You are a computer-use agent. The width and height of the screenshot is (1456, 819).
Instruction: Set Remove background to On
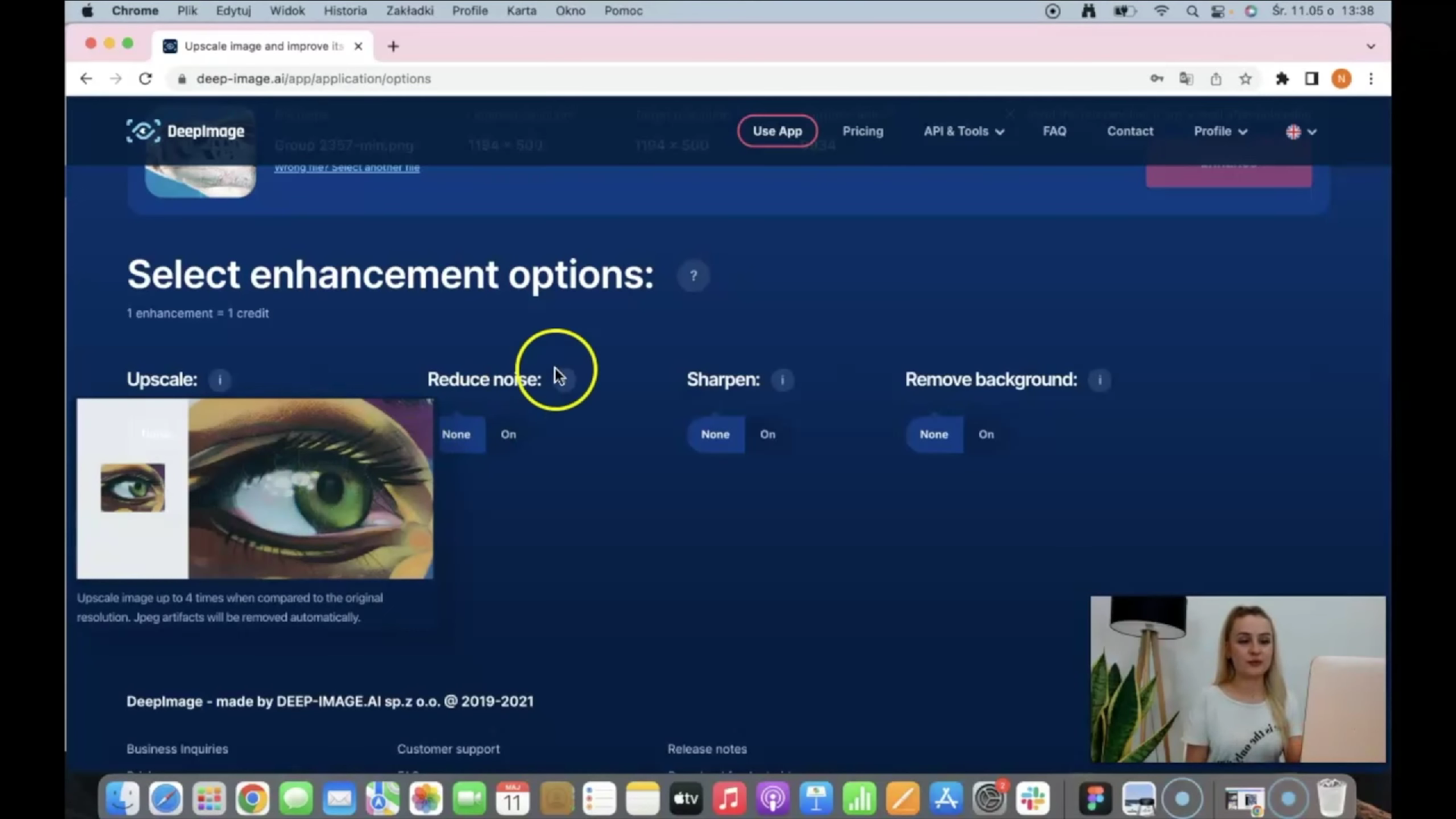(986, 435)
